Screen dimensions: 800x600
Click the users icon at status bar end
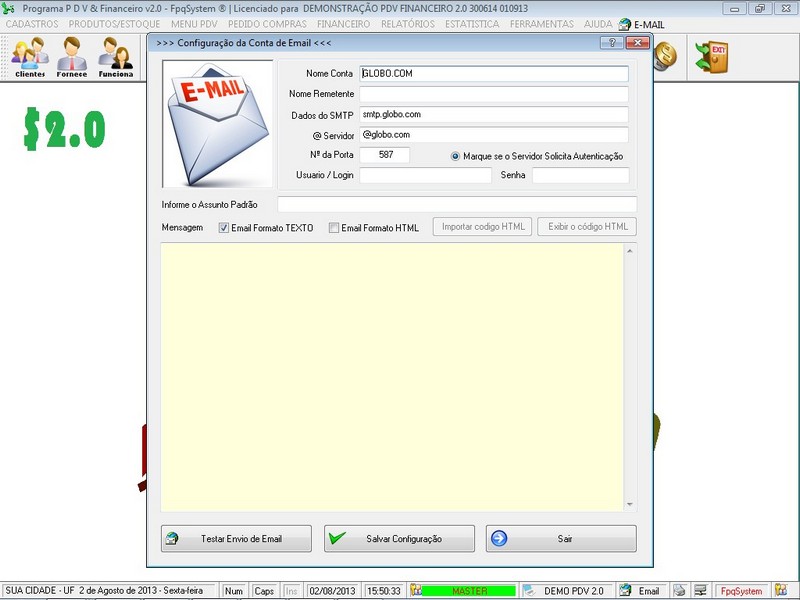coord(781,590)
